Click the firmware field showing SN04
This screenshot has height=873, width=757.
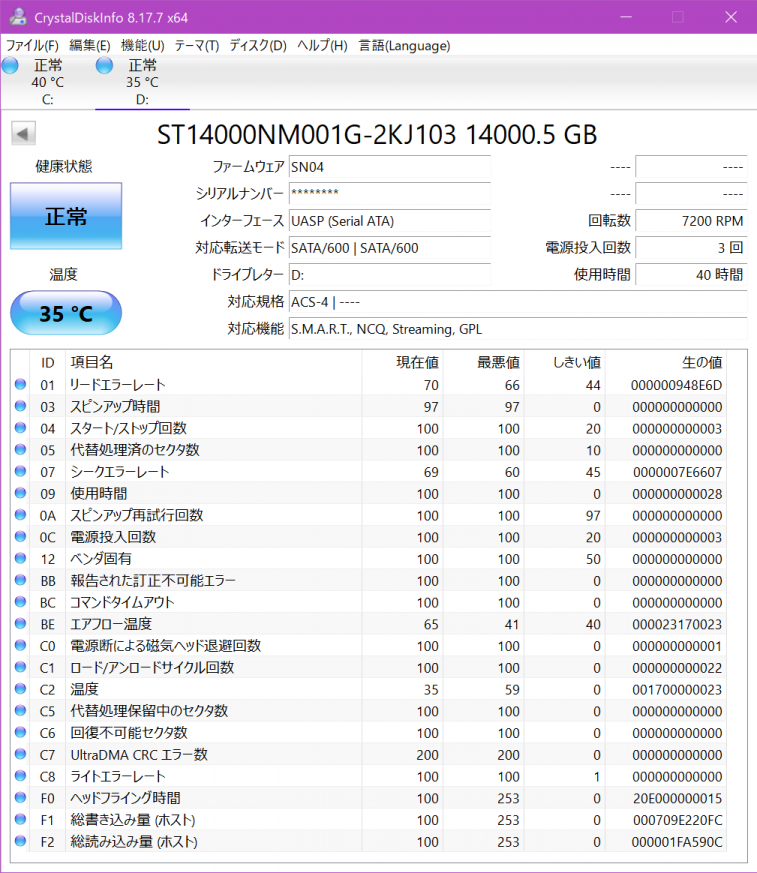(389, 167)
